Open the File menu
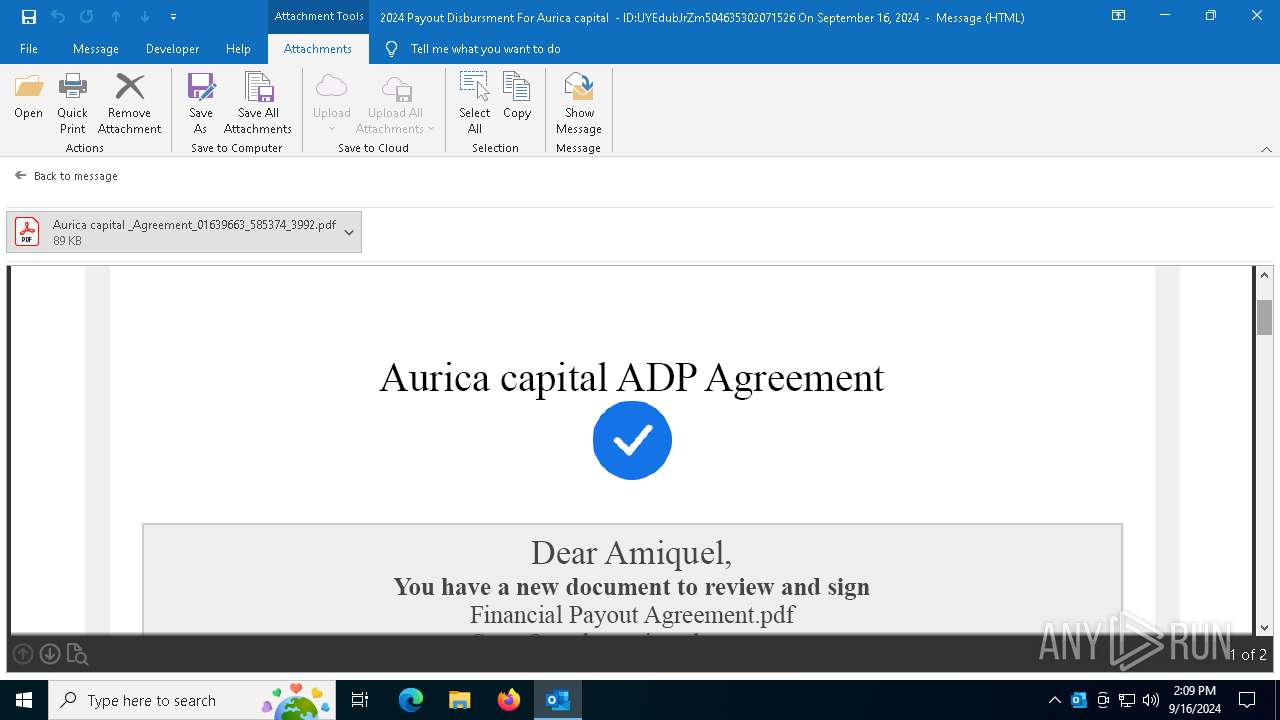 [29, 49]
